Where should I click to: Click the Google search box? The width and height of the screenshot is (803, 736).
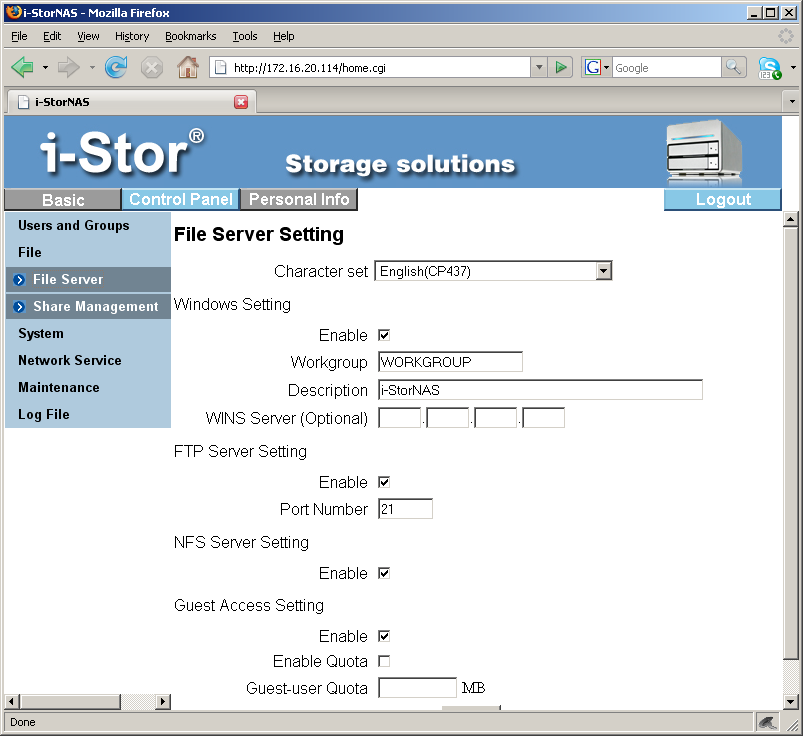[666, 67]
